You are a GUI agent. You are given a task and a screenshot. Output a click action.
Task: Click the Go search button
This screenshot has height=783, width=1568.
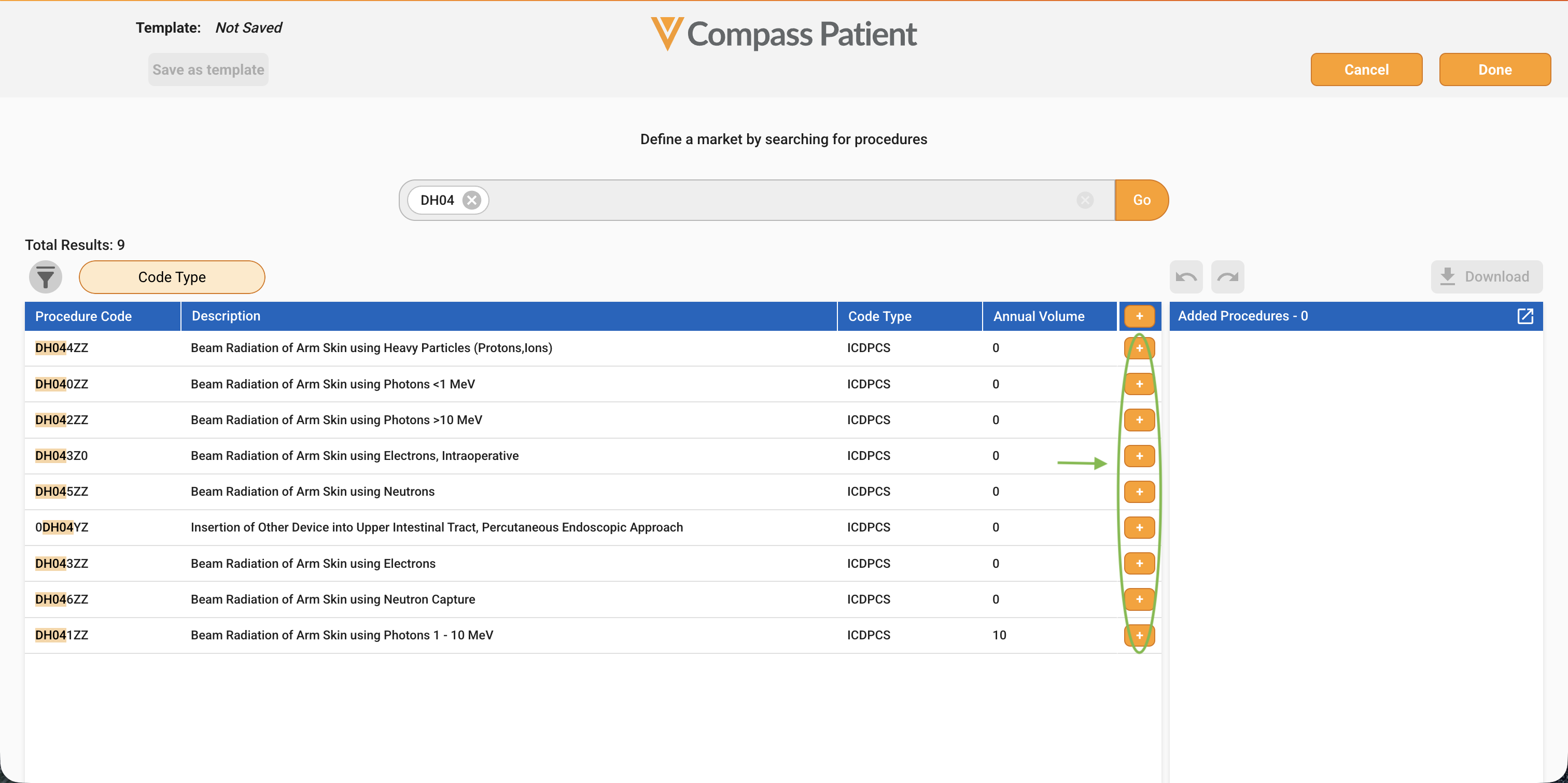(x=1141, y=200)
